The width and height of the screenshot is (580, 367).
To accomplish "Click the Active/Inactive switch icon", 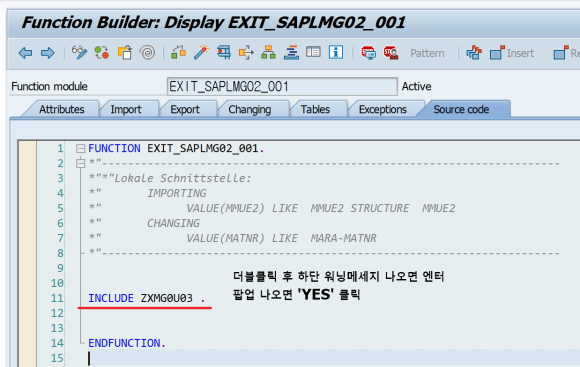I will point(102,53).
